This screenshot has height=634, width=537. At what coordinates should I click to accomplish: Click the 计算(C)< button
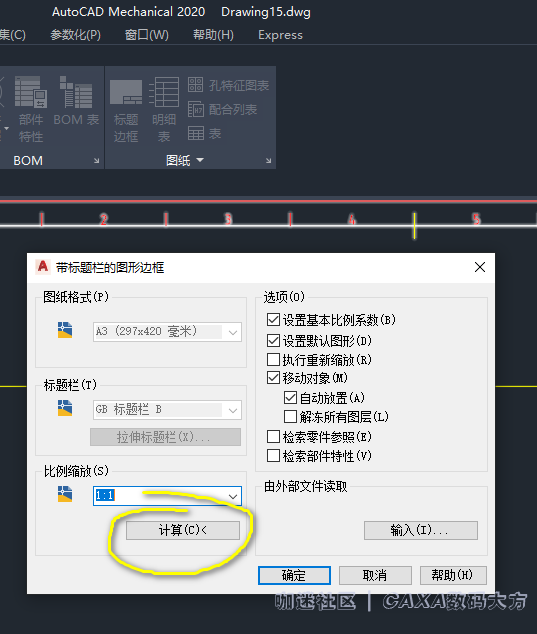point(183,530)
